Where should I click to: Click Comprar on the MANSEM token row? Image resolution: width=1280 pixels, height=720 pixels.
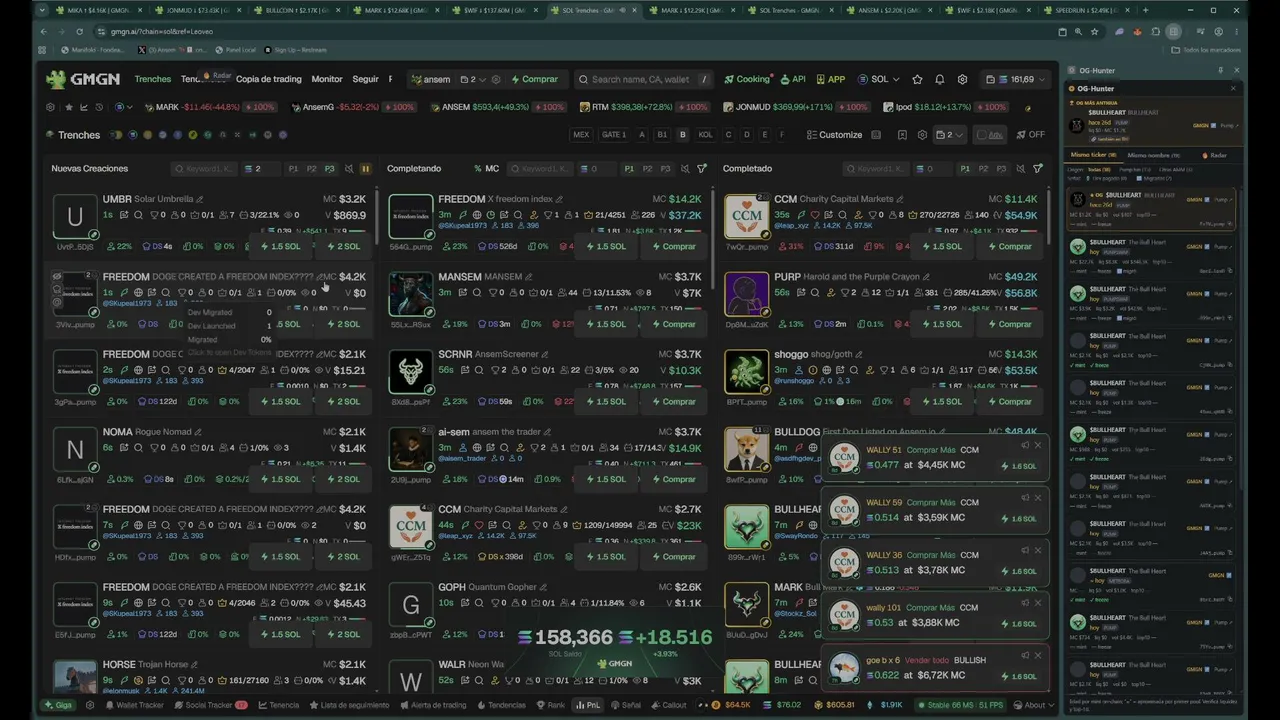click(673, 324)
